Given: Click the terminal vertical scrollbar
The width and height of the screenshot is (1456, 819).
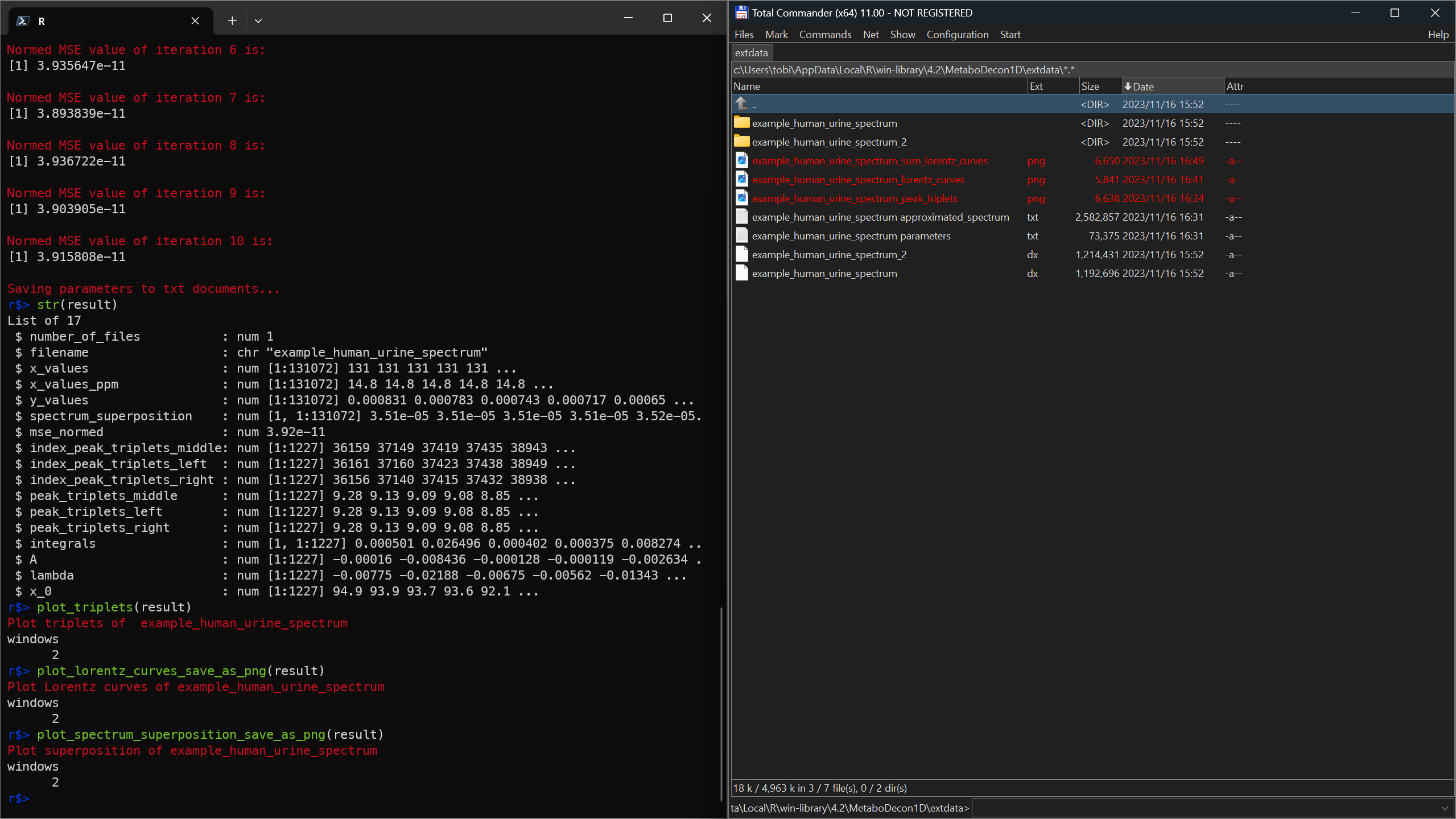Looking at the screenshot, I should [721, 704].
